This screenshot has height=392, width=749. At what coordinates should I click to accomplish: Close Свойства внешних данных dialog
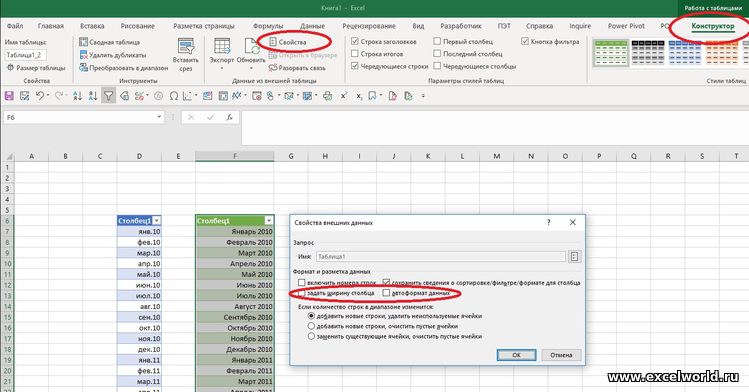(573, 222)
